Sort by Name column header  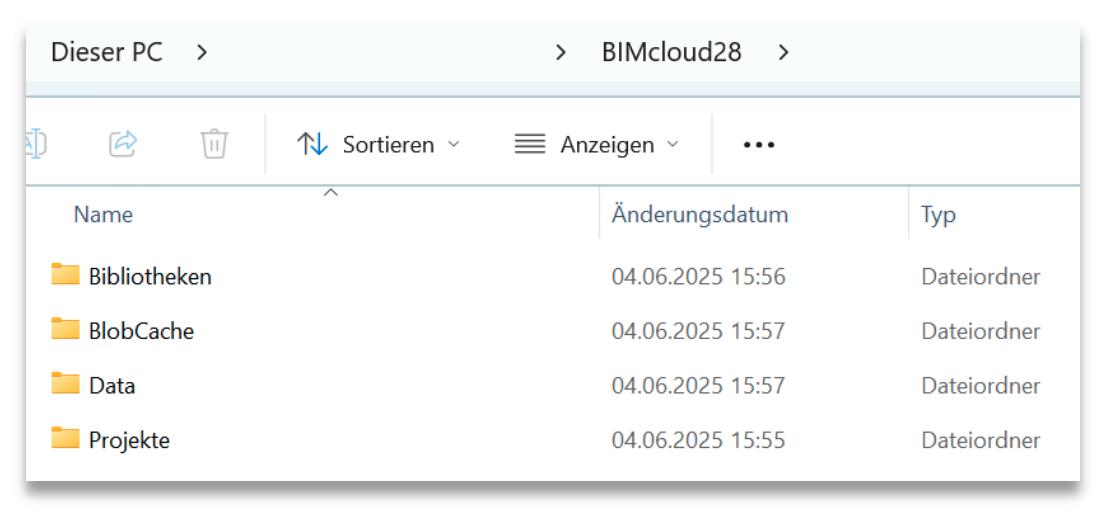[103, 214]
